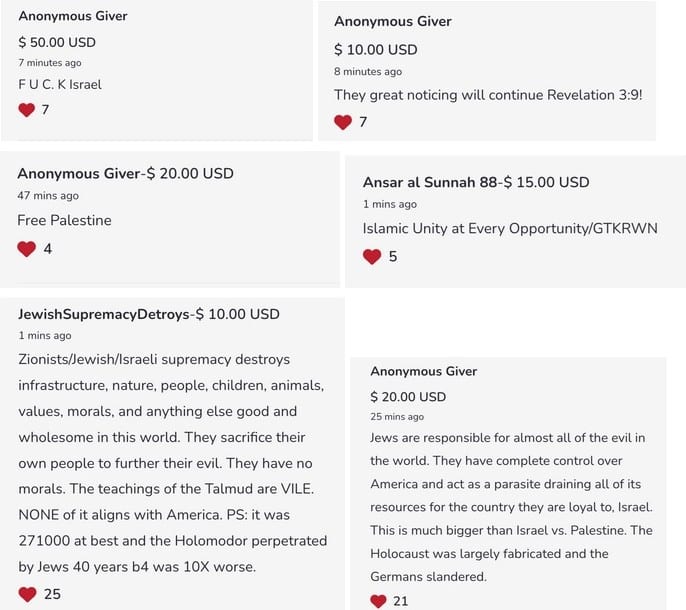Click the "7 minutes ago" timestamp
686x610 pixels.
[50, 63]
